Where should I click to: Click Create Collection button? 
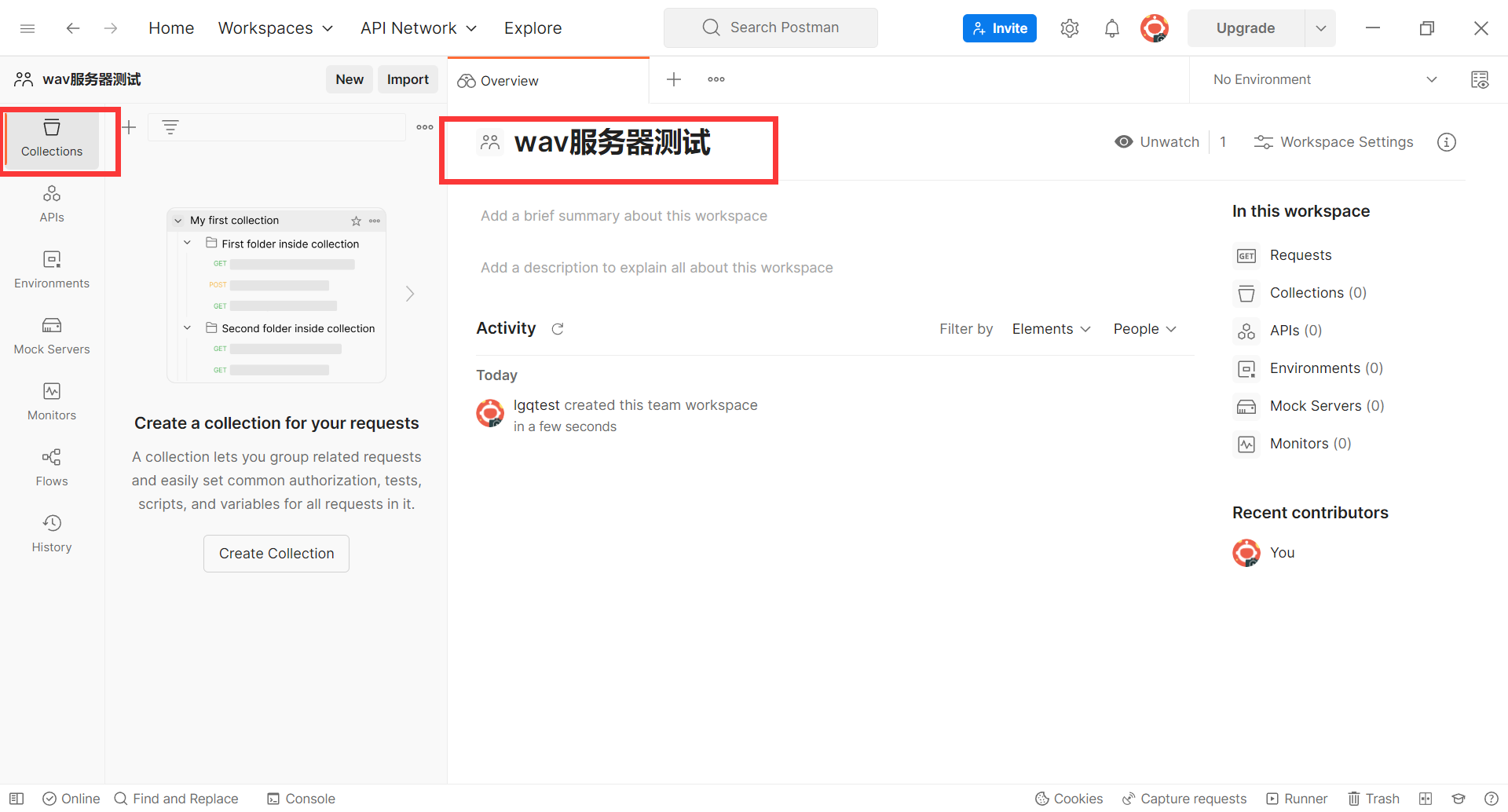pyautogui.click(x=276, y=554)
